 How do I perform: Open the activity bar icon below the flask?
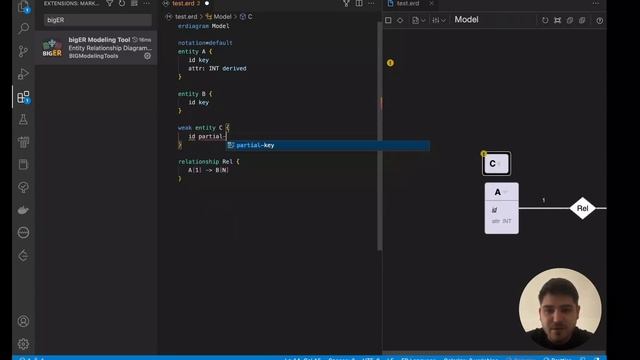point(23,142)
